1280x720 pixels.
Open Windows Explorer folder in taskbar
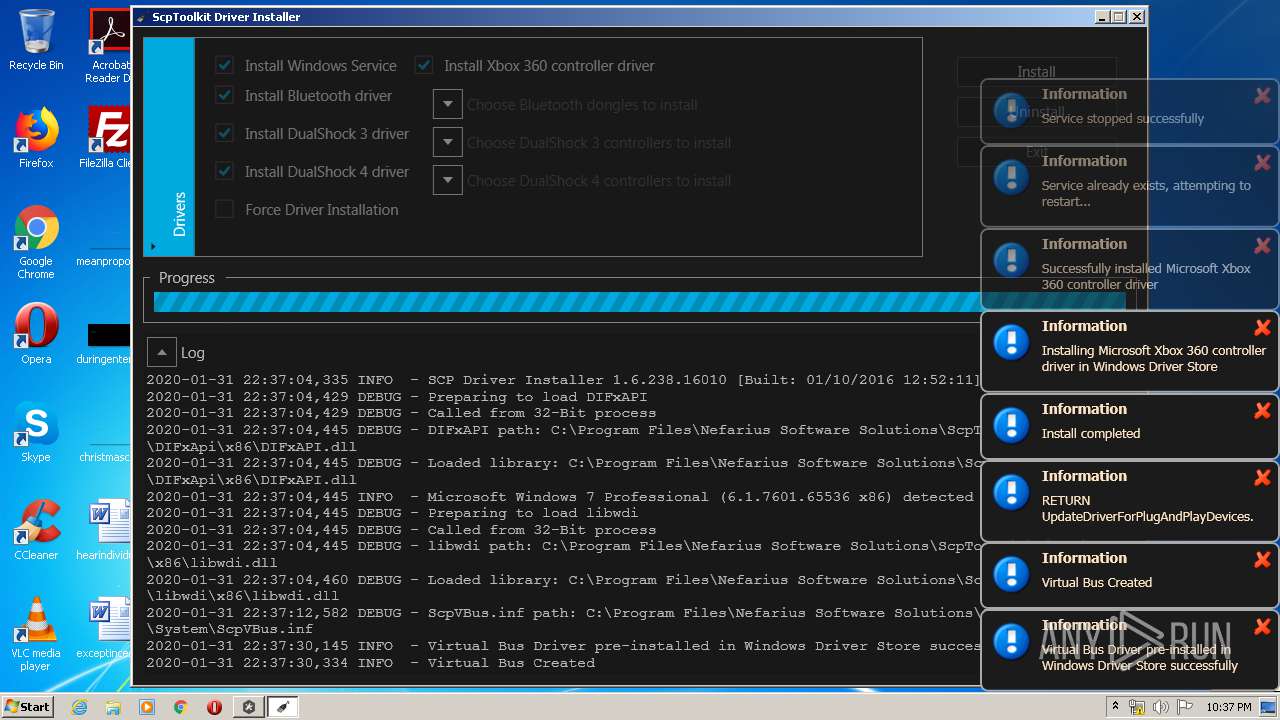click(113, 707)
